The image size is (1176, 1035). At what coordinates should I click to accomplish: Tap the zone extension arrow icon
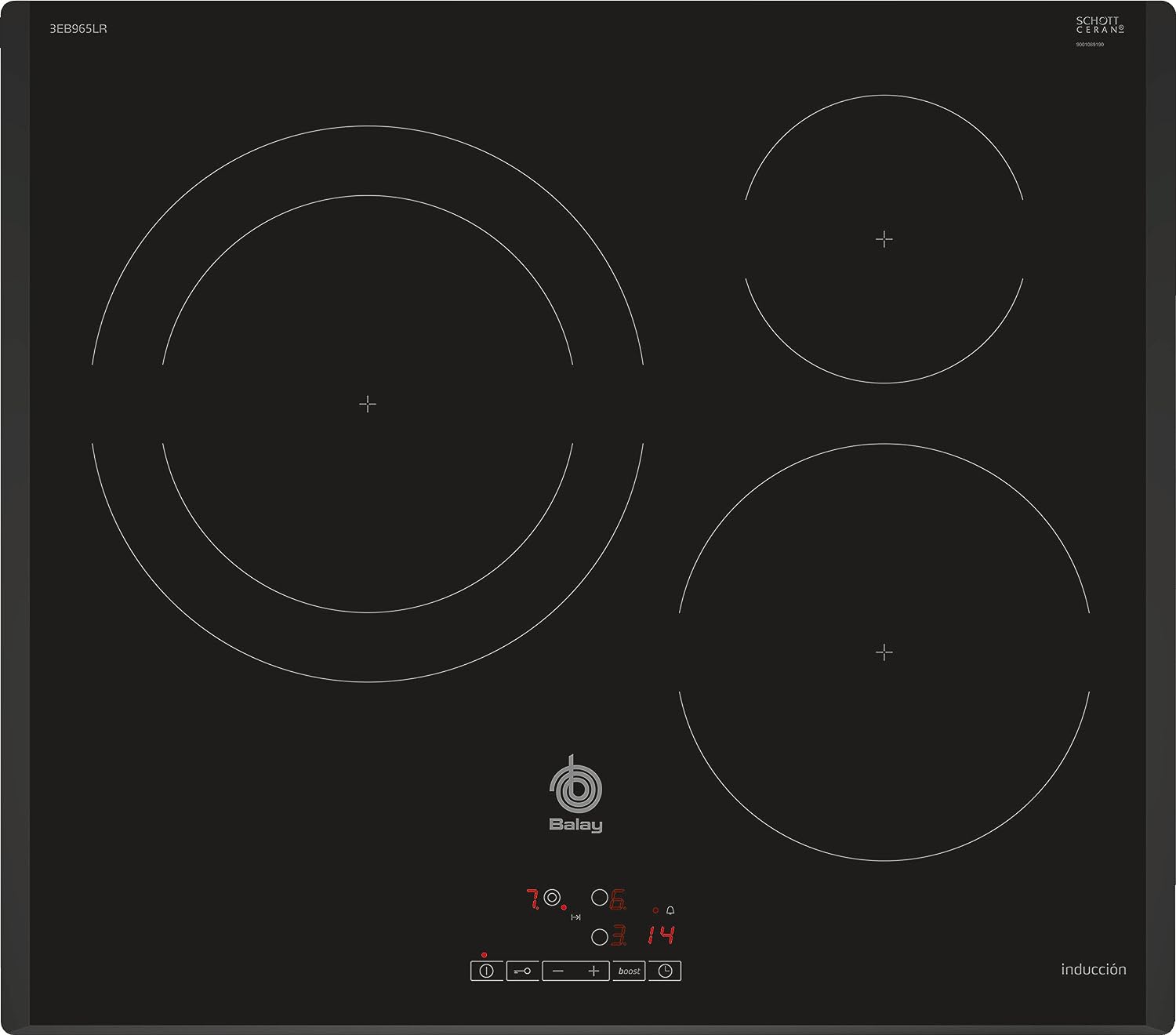pos(575,917)
